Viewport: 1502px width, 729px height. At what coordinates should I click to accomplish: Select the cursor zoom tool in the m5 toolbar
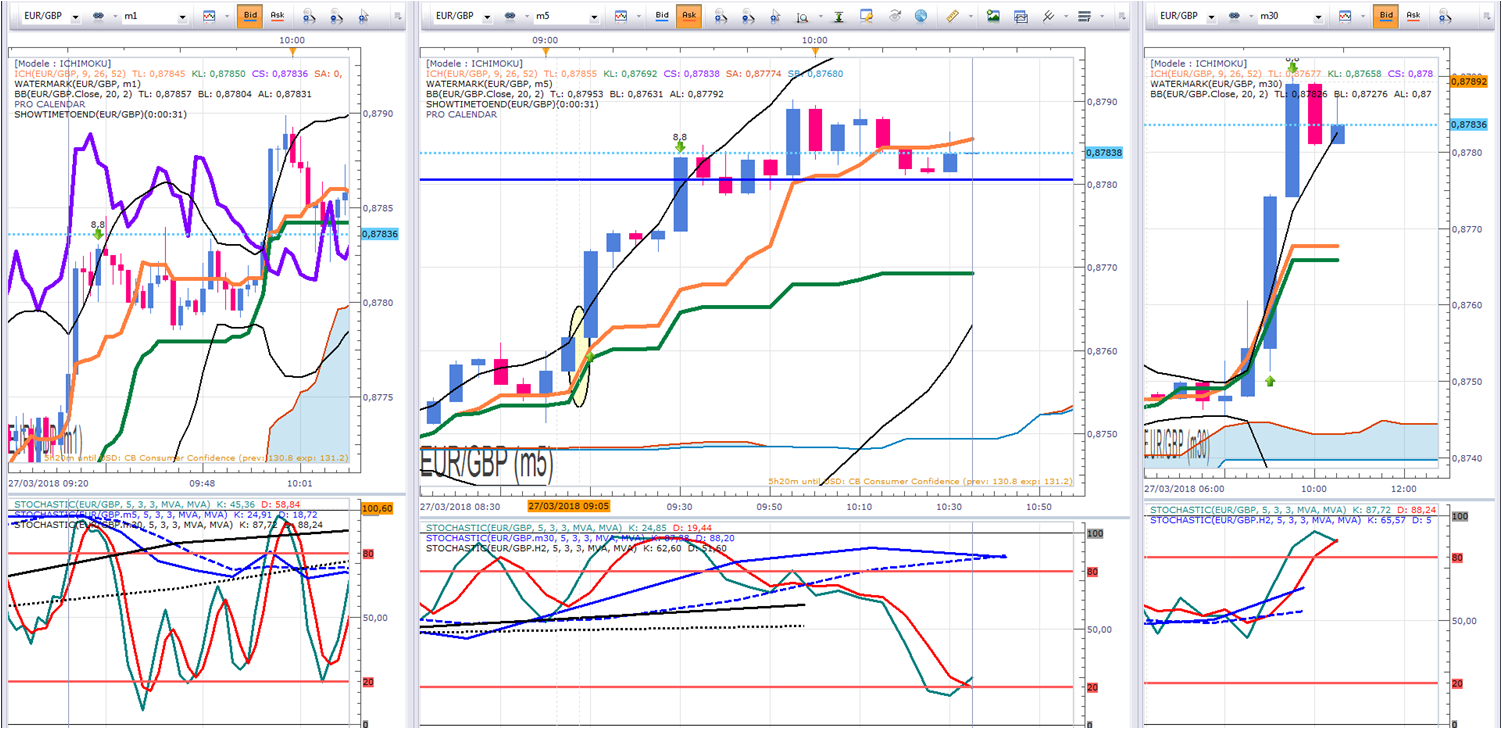coord(777,16)
